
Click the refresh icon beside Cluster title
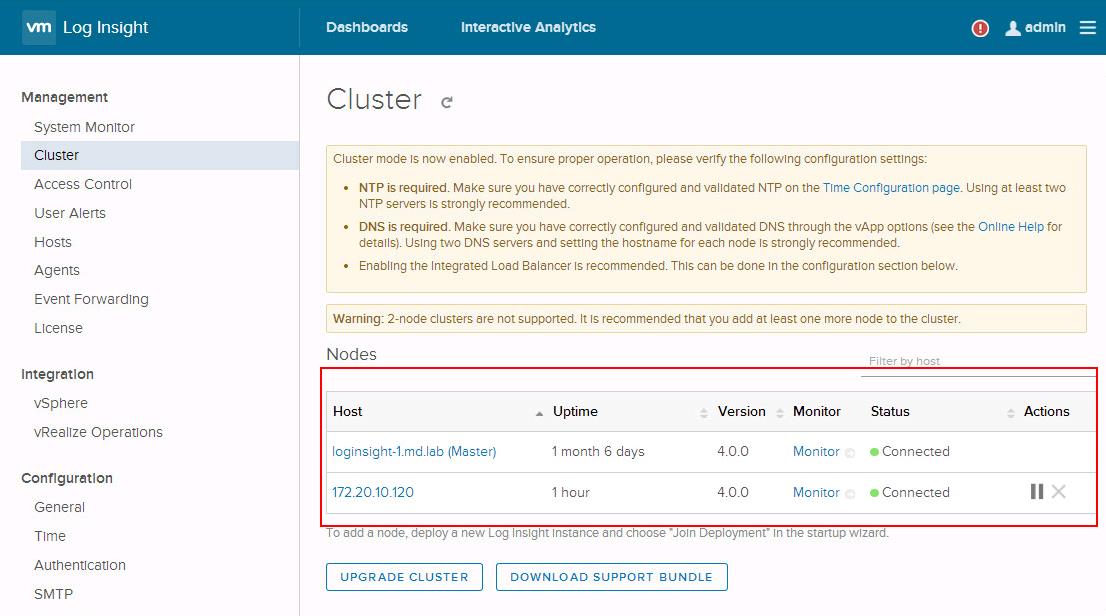point(447,102)
